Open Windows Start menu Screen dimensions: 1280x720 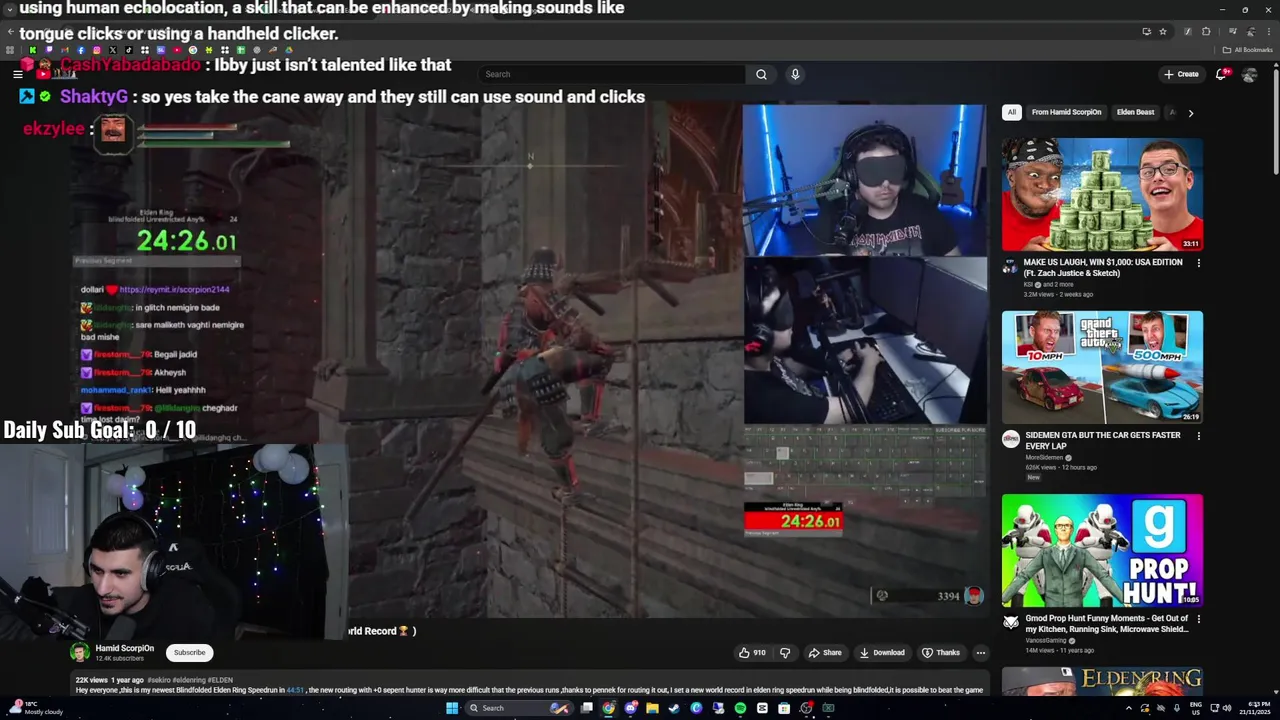click(452, 708)
